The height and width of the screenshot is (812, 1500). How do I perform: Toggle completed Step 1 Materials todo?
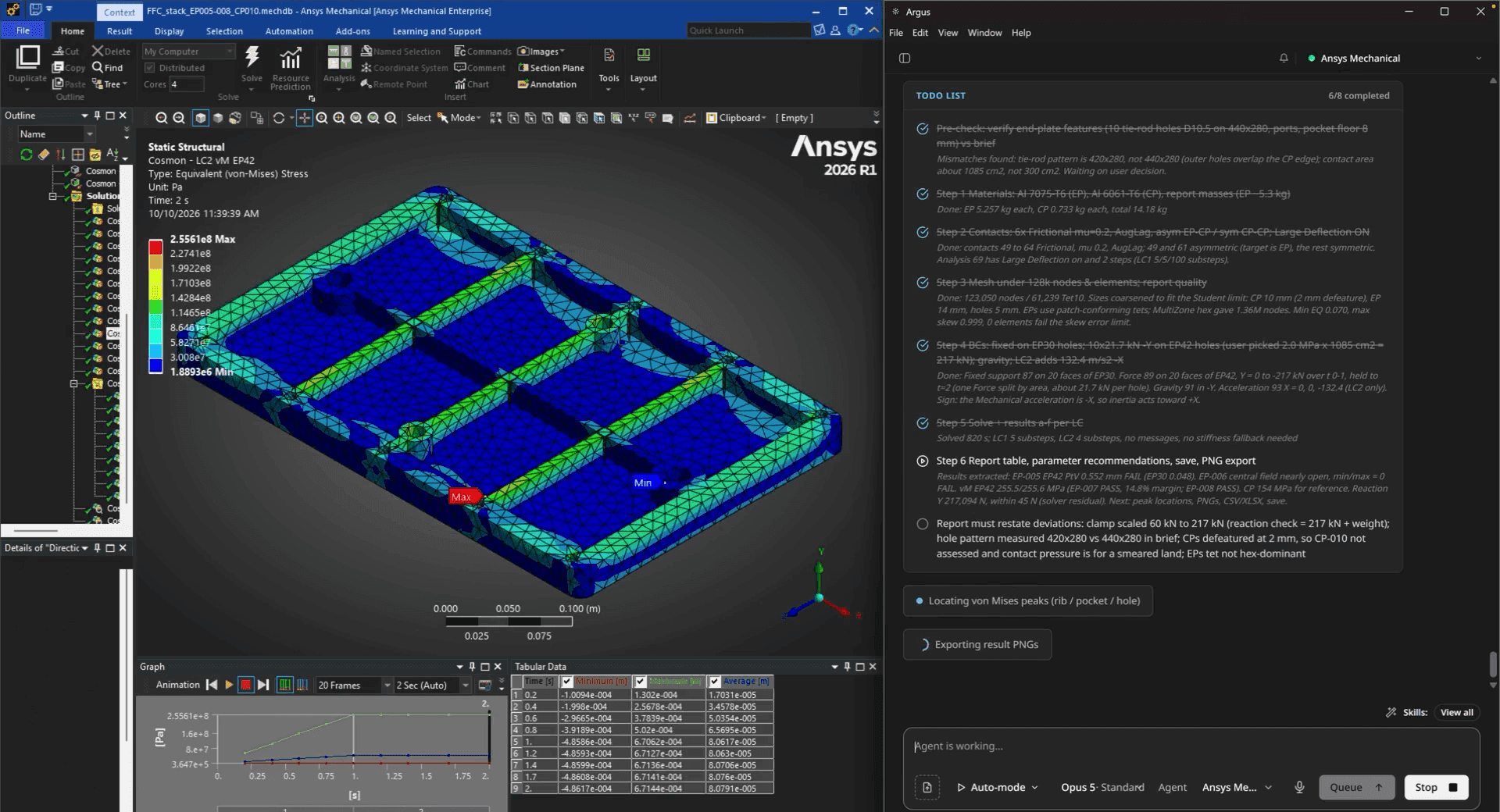coord(923,194)
